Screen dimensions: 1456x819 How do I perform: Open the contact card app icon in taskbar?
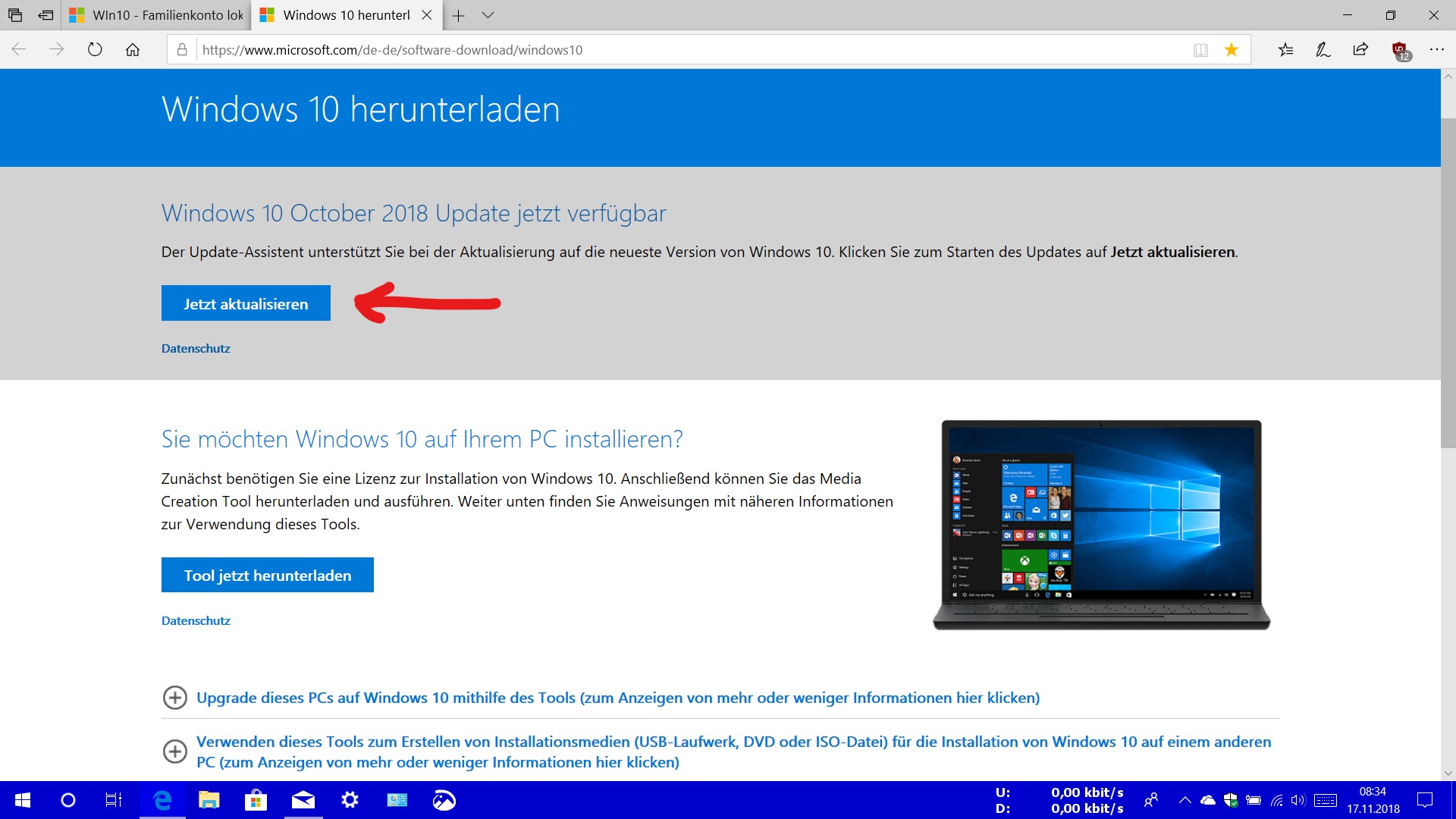click(x=397, y=800)
